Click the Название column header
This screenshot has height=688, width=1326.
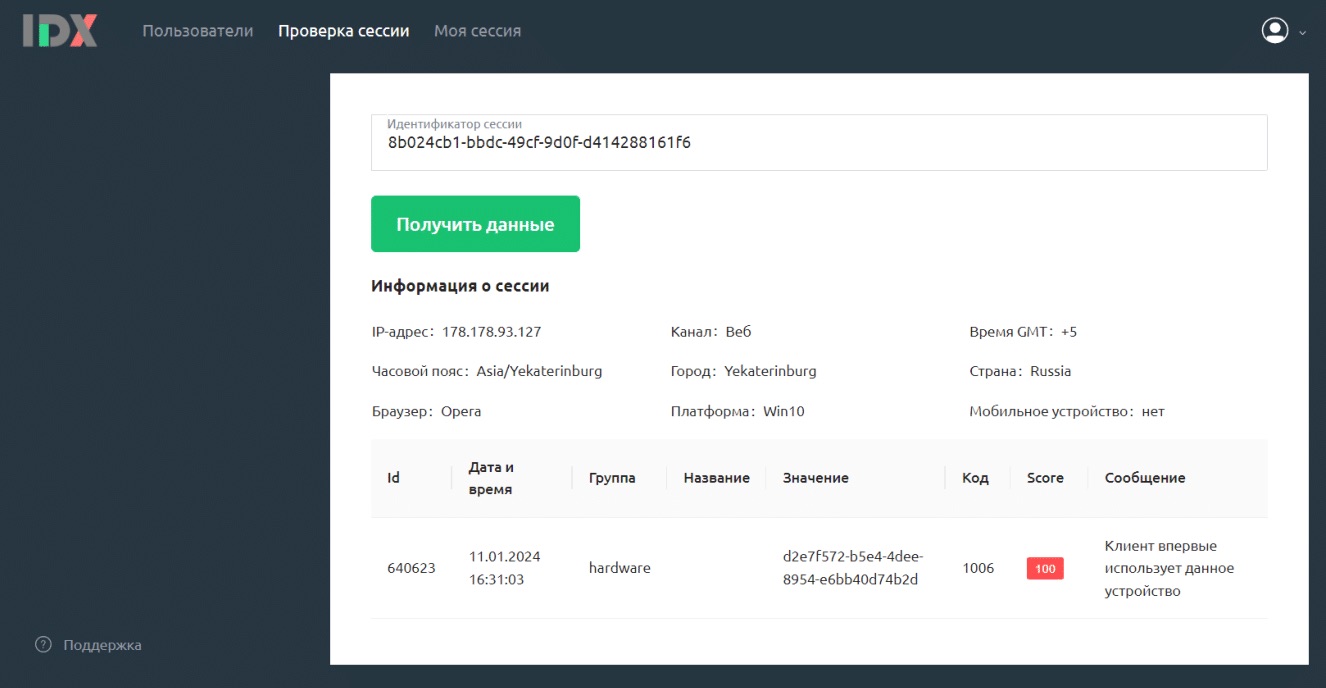click(717, 478)
